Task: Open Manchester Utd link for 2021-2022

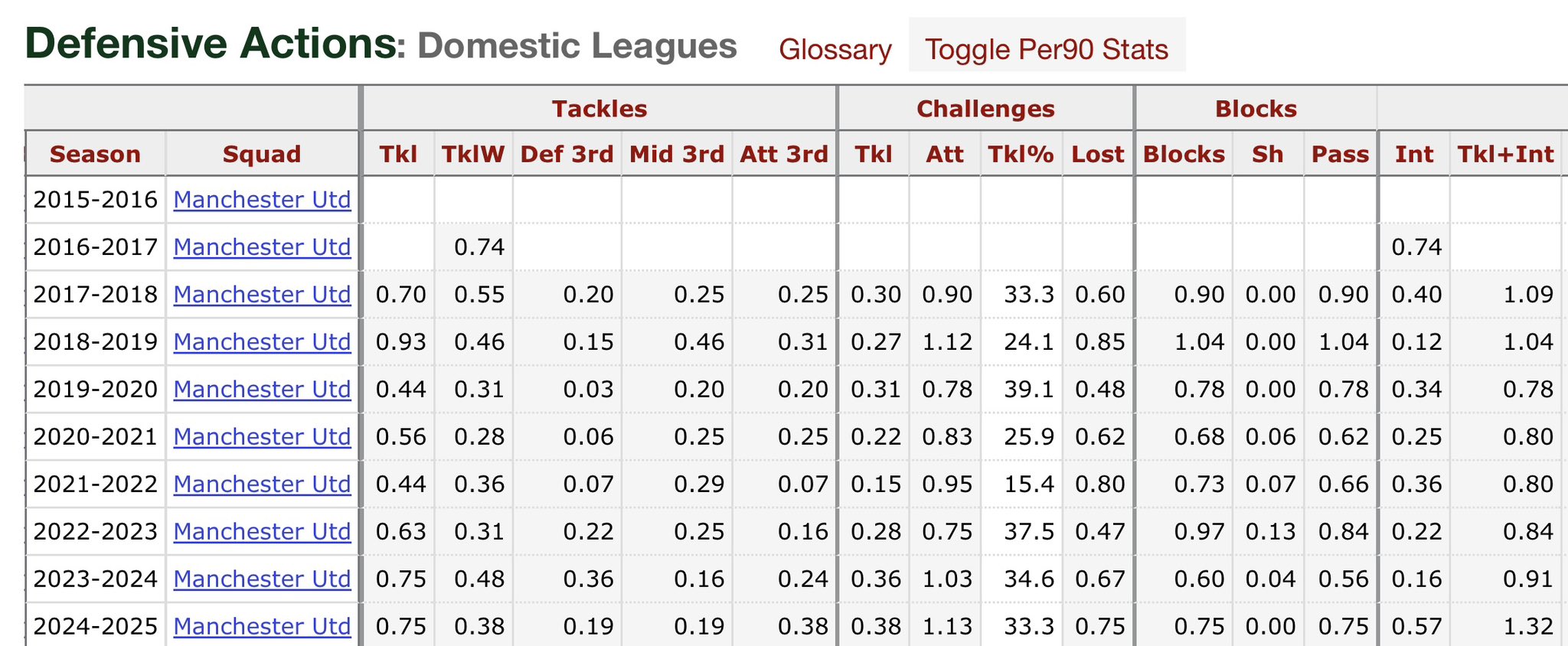Action: point(262,484)
